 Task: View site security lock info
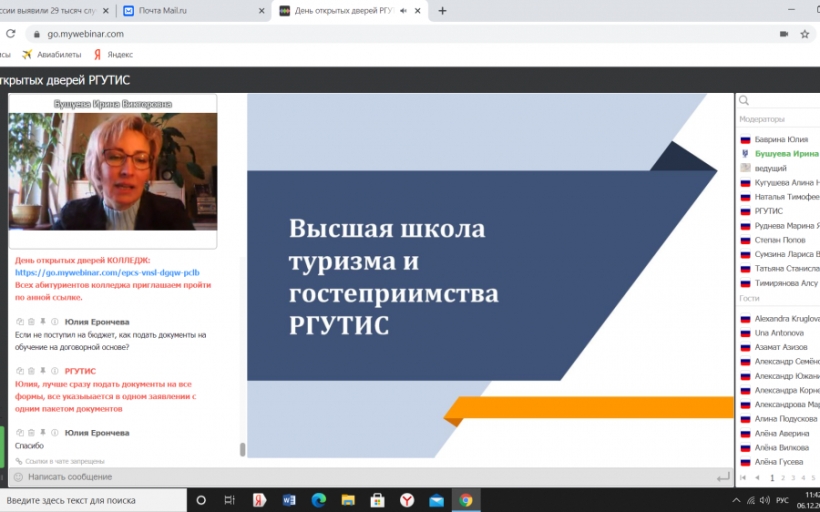coord(36,34)
